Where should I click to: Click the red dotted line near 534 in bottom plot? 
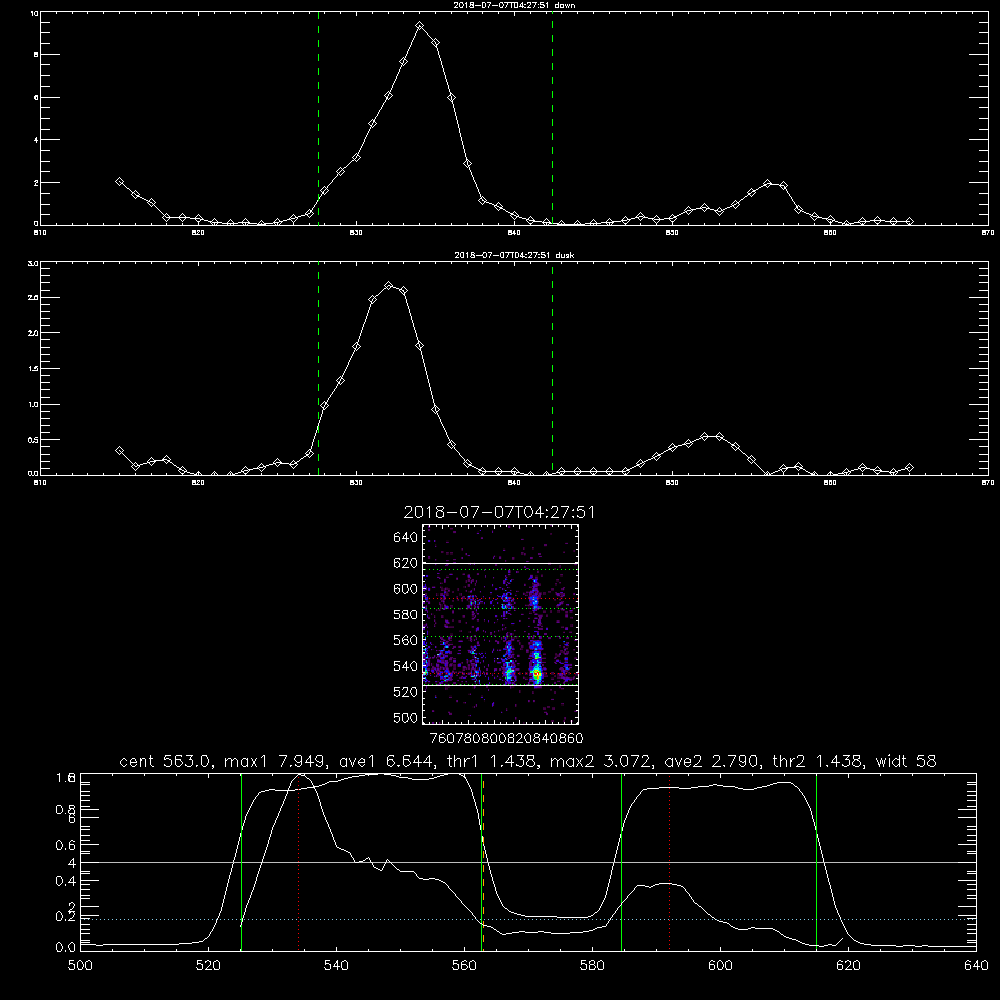[298, 861]
